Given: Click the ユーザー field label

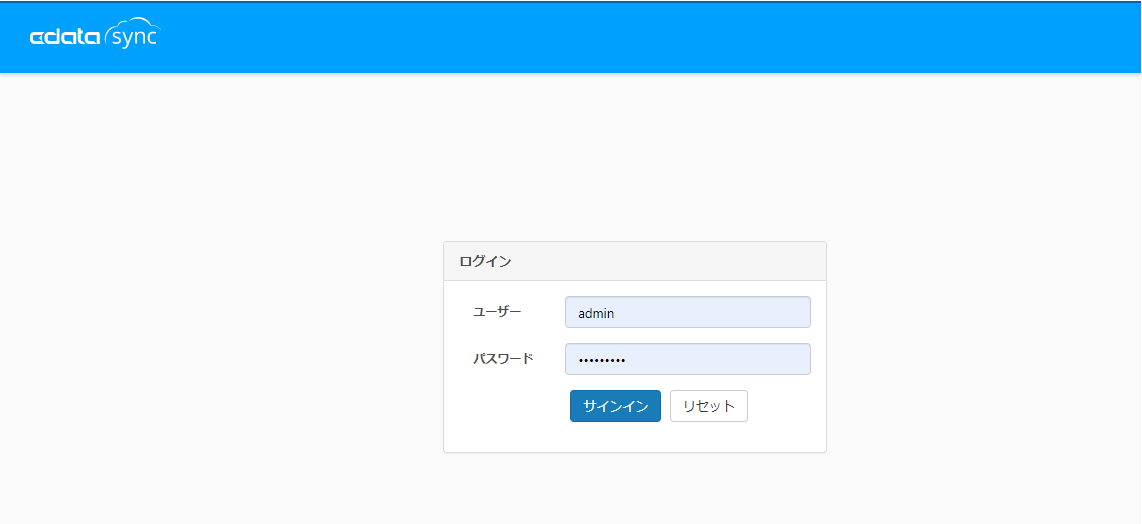Looking at the screenshot, I should [x=497, y=312].
